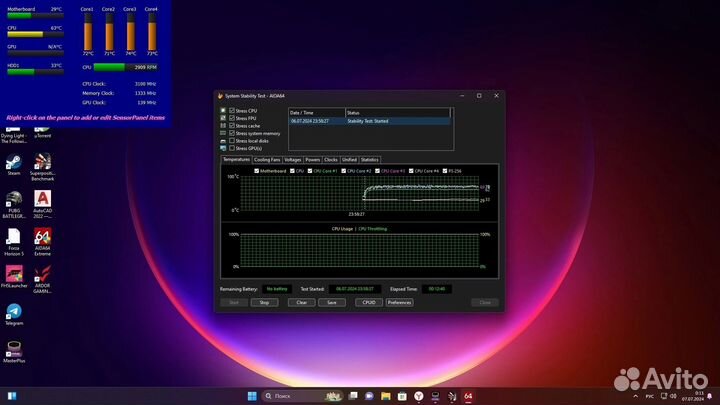Select the Stability Test Started log row
Screen dimensions: 720x405
click(370, 121)
